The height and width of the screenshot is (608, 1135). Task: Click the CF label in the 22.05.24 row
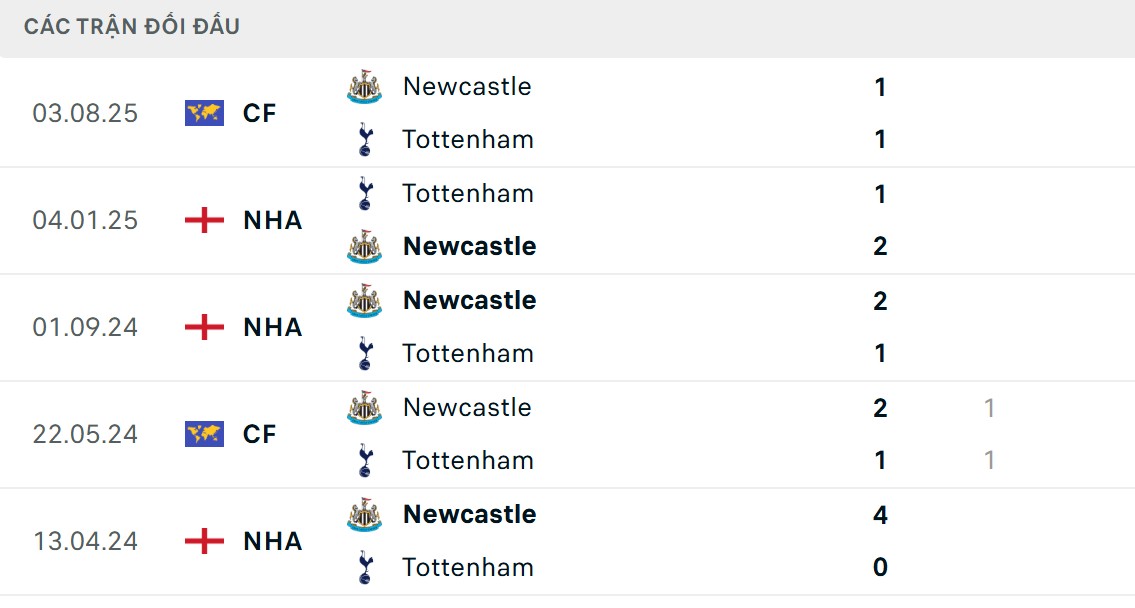(259, 434)
